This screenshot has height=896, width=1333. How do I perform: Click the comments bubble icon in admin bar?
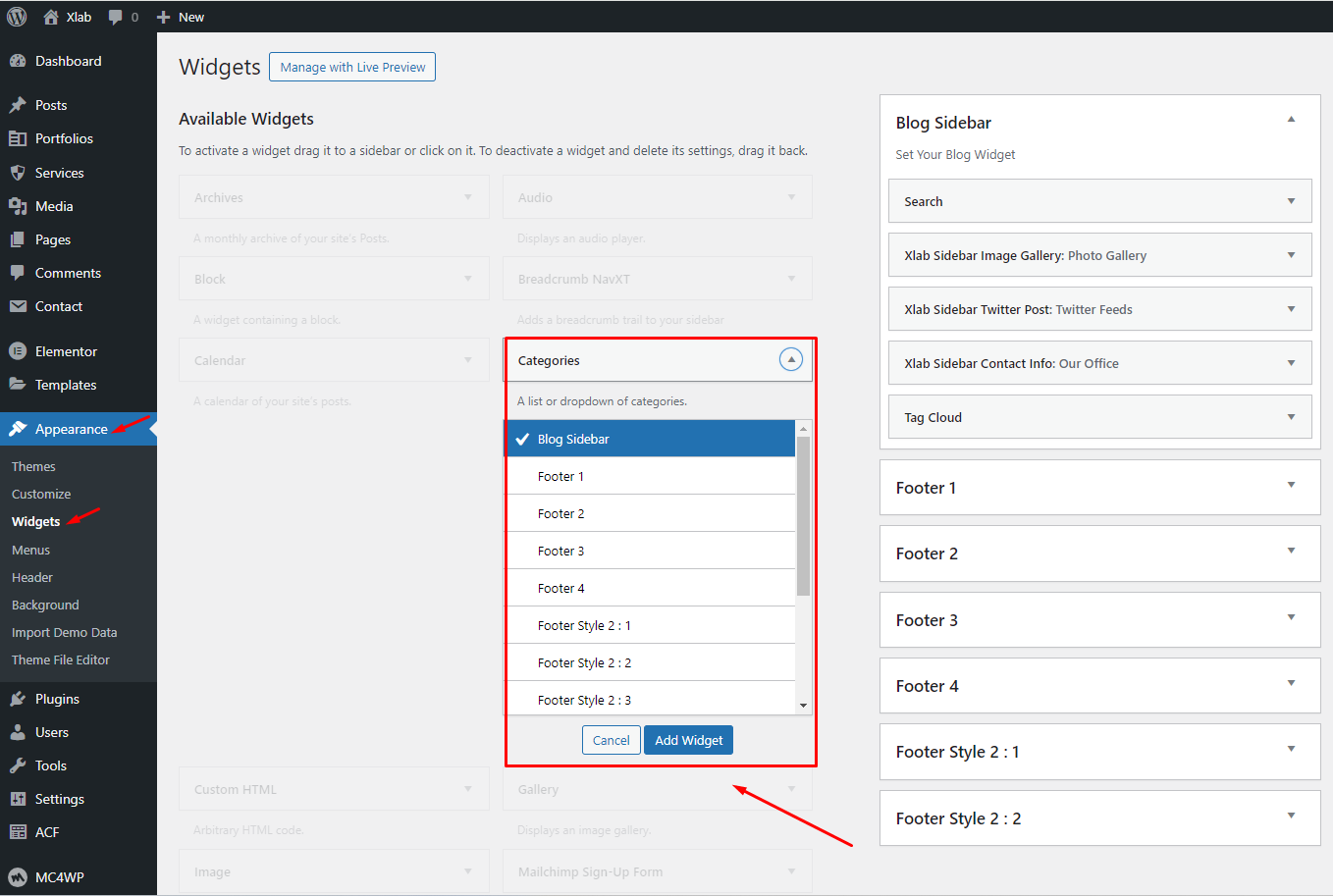(x=116, y=17)
